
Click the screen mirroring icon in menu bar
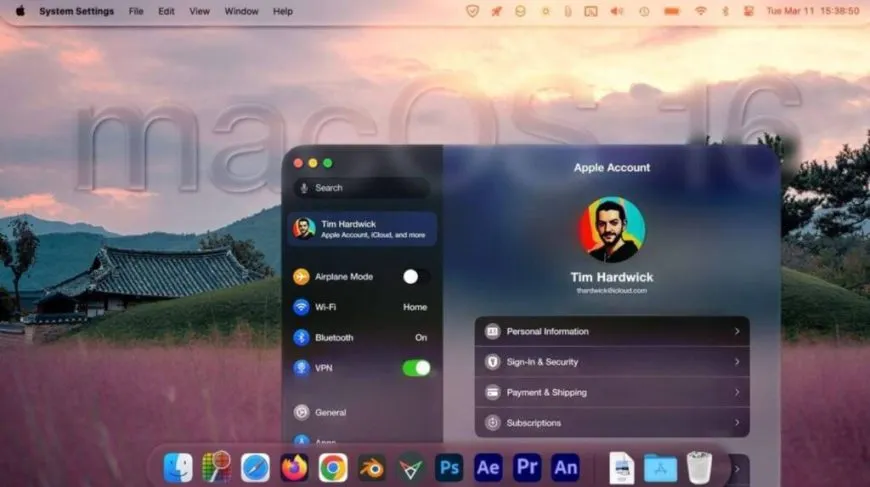(591, 11)
